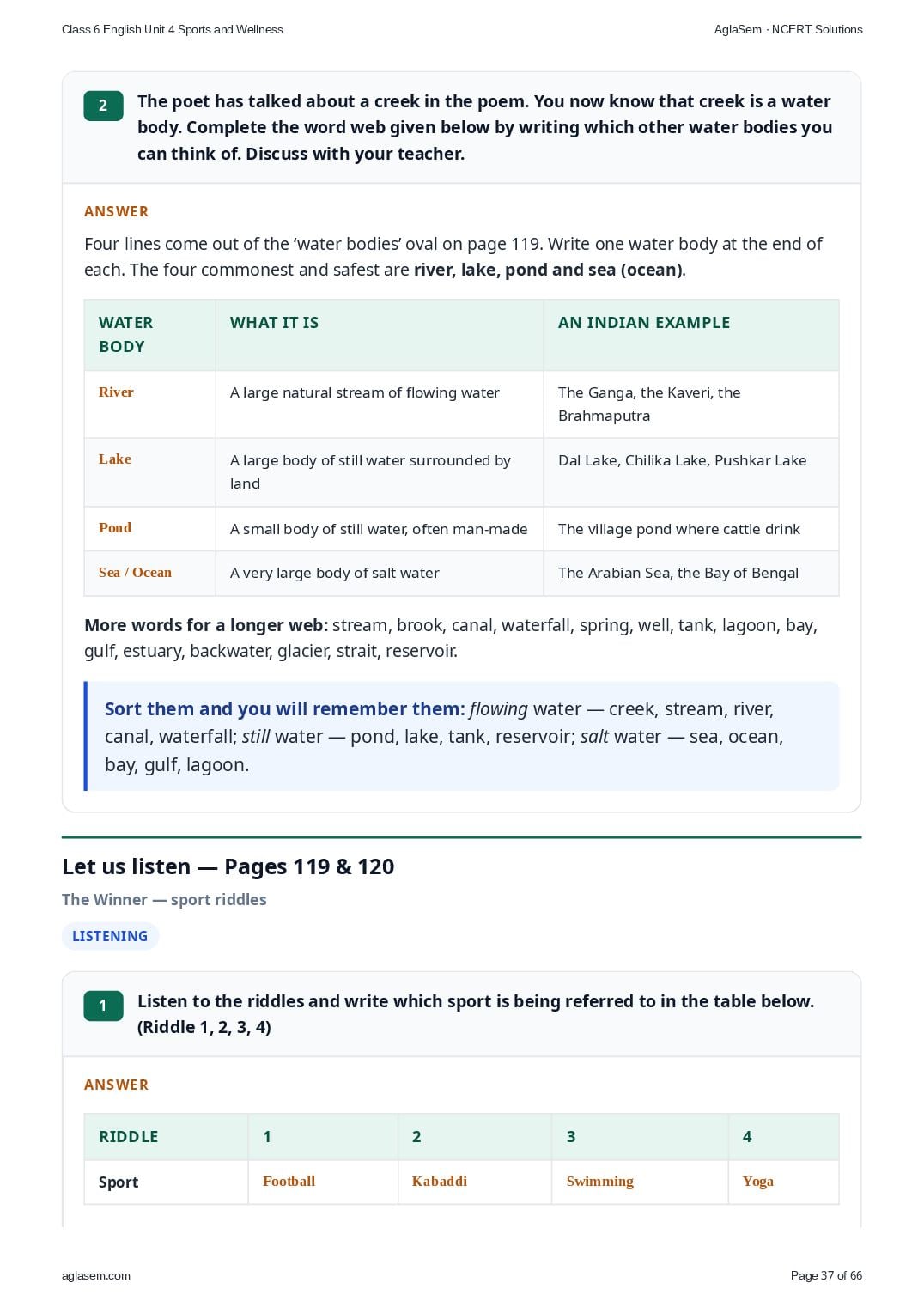Click the Pond row label
The image size is (924, 1307).
coord(115,528)
